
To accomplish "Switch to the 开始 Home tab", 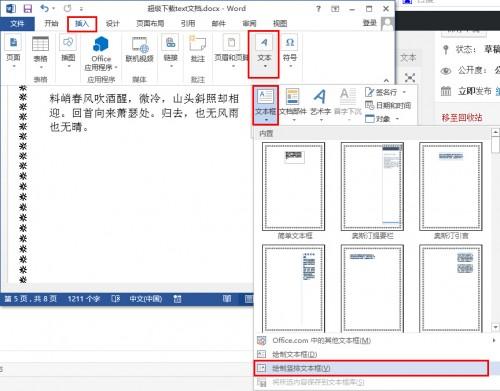I will point(51,23).
